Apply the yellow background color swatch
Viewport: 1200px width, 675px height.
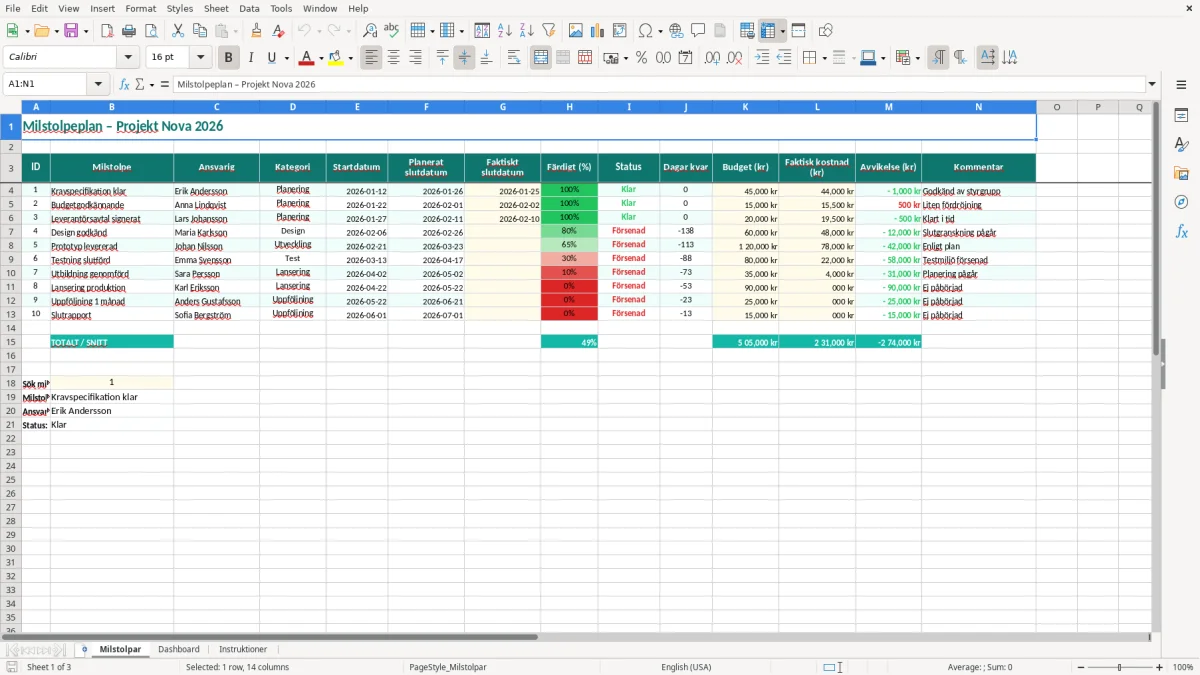[x=335, y=58]
